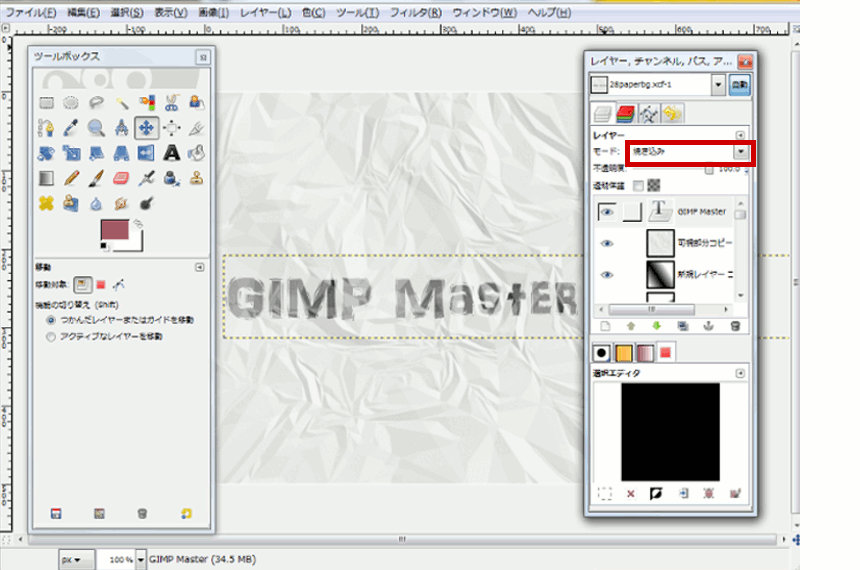Select the Heal tool
The width and height of the screenshot is (860, 570).
pos(47,204)
